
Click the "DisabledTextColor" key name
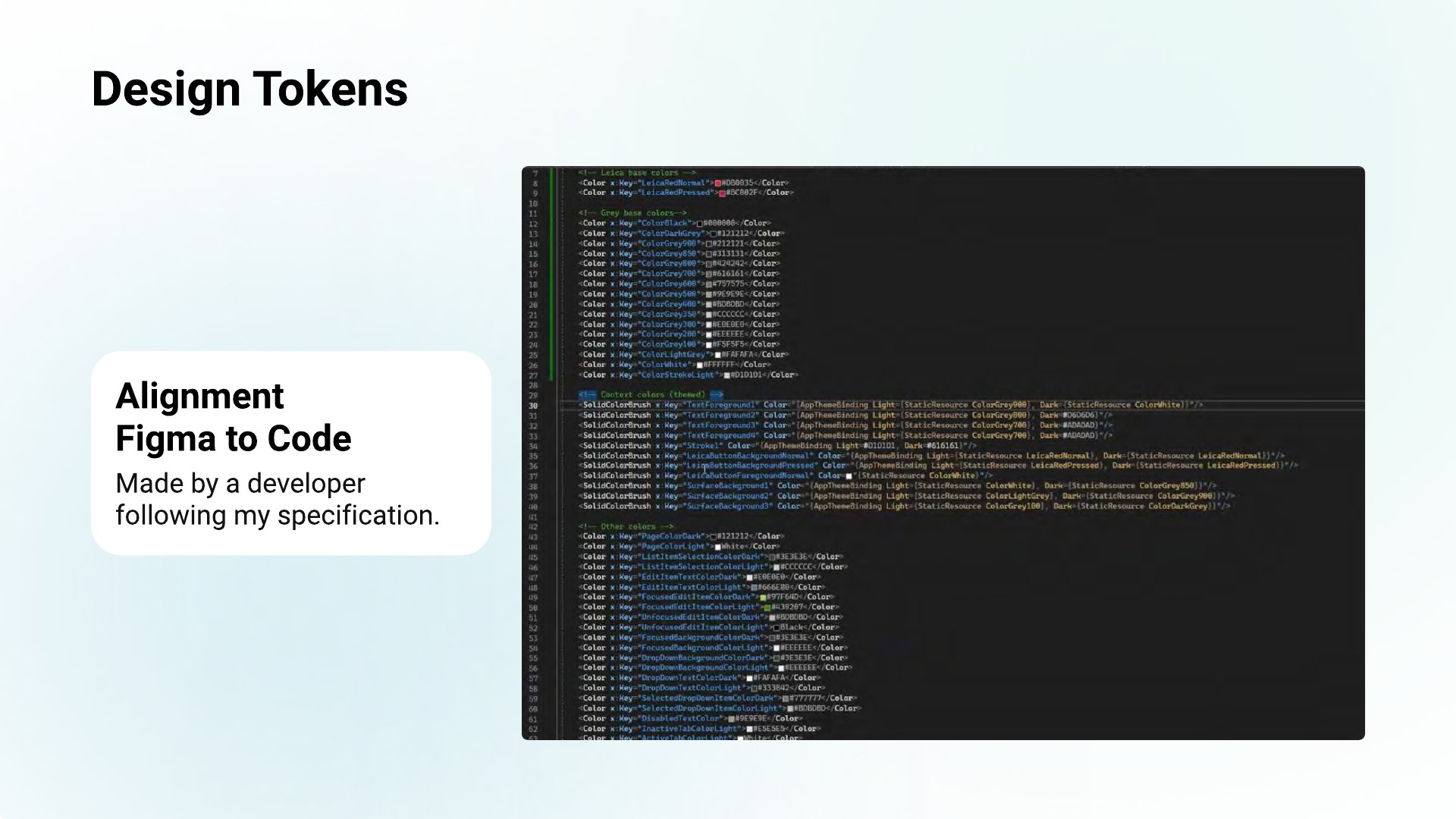tap(680, 719)
